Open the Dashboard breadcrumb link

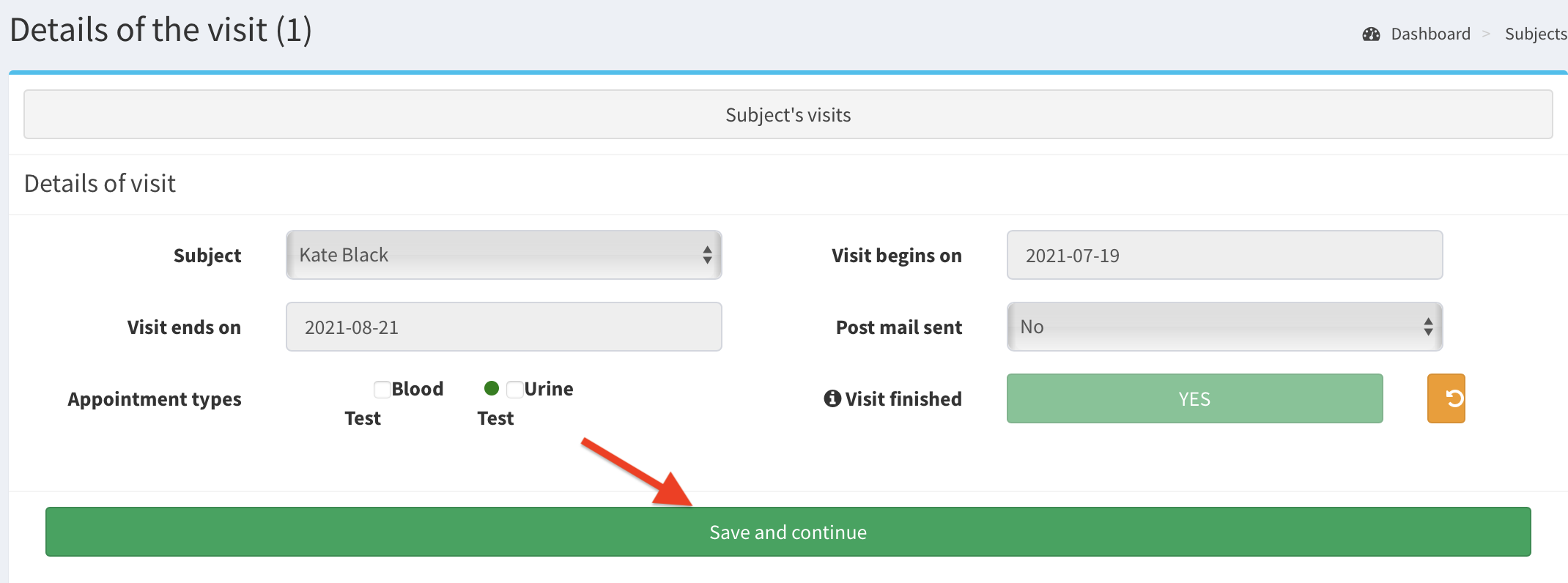pos(1430,34)
